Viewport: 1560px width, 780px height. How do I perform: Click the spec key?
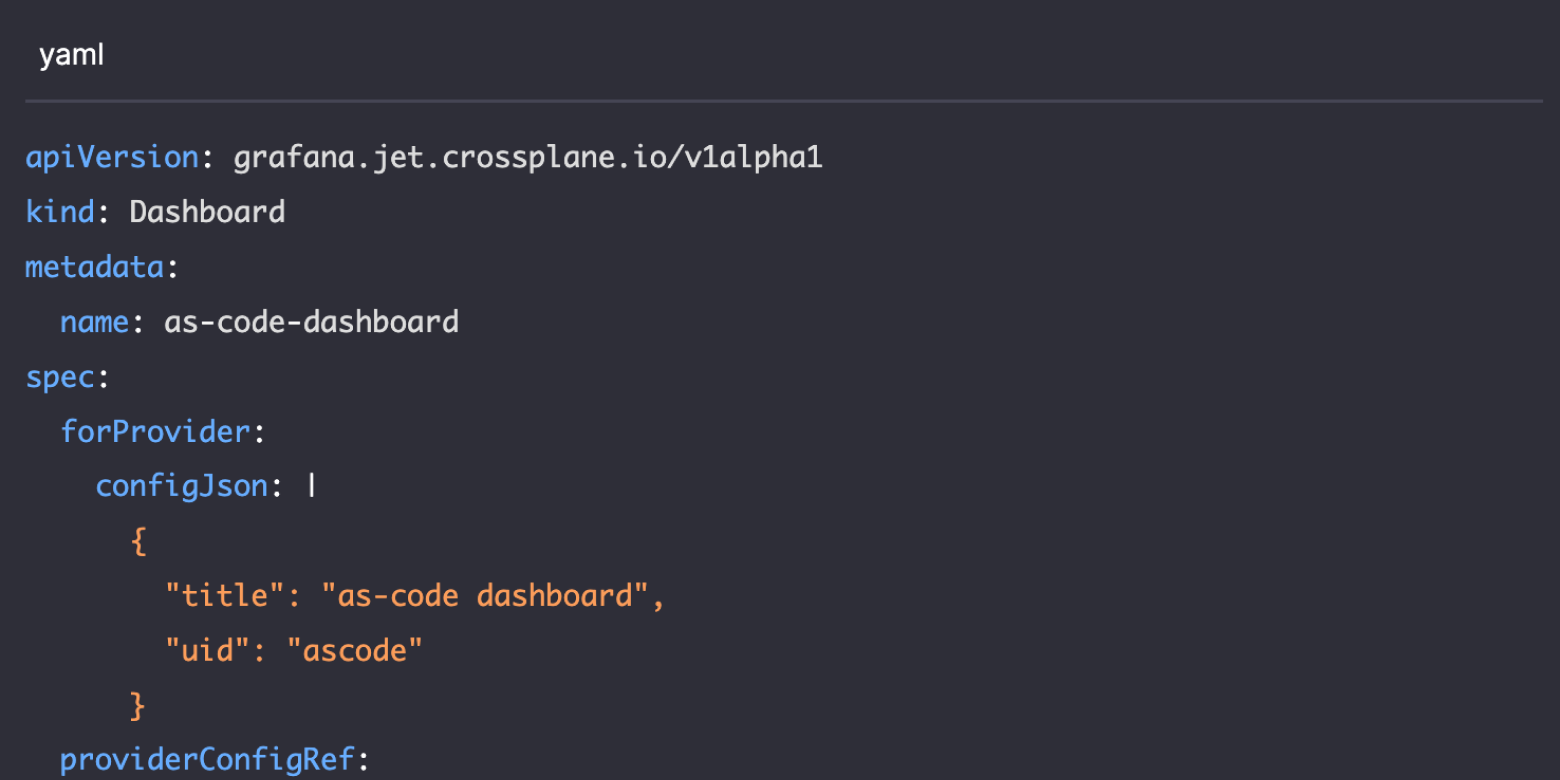(x=59, y=377)
